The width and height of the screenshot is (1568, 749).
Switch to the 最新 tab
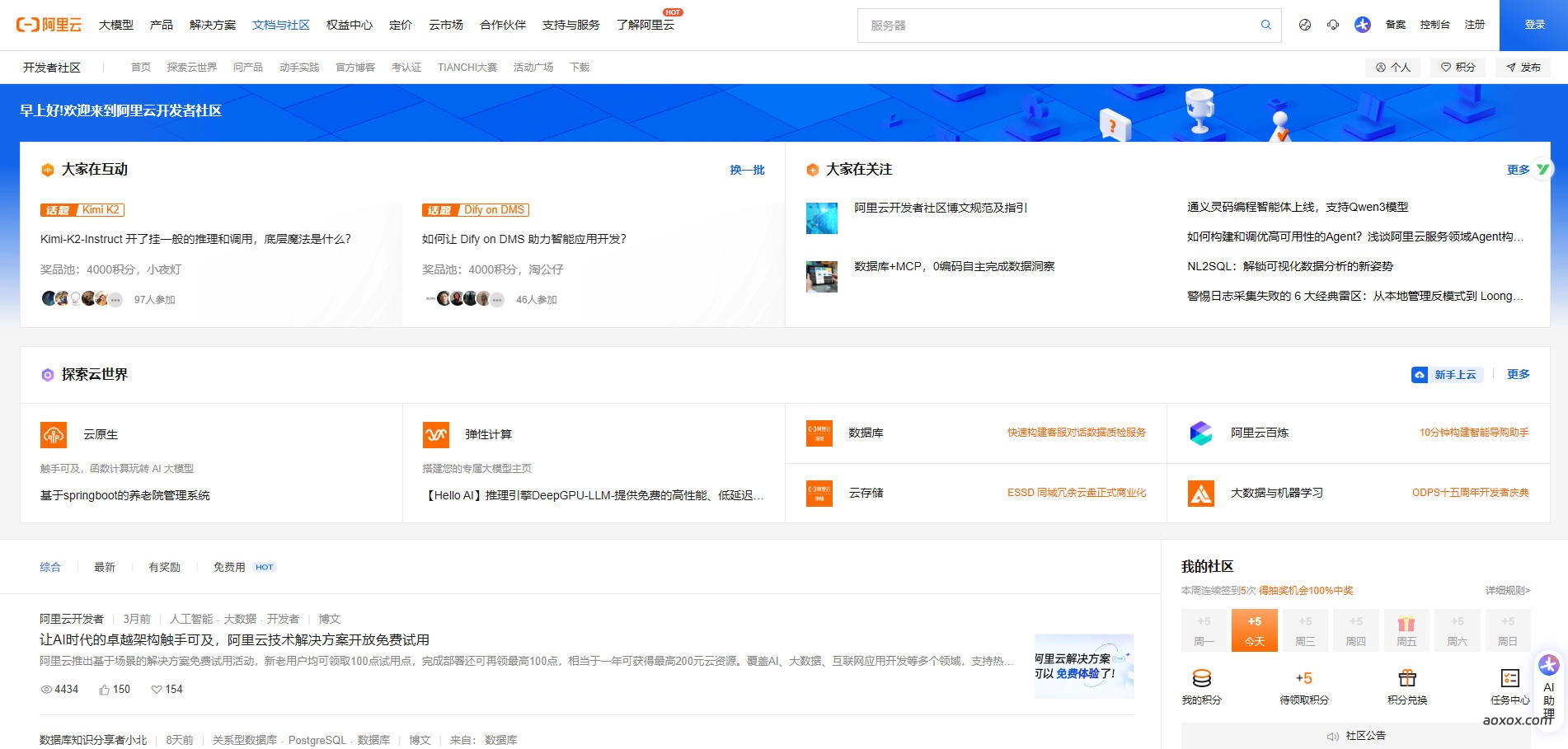[x=104, y=567]
